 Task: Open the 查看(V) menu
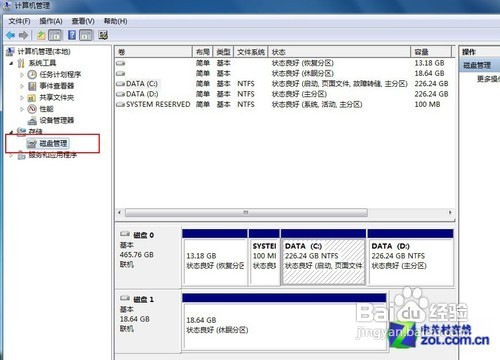(83, 21)
